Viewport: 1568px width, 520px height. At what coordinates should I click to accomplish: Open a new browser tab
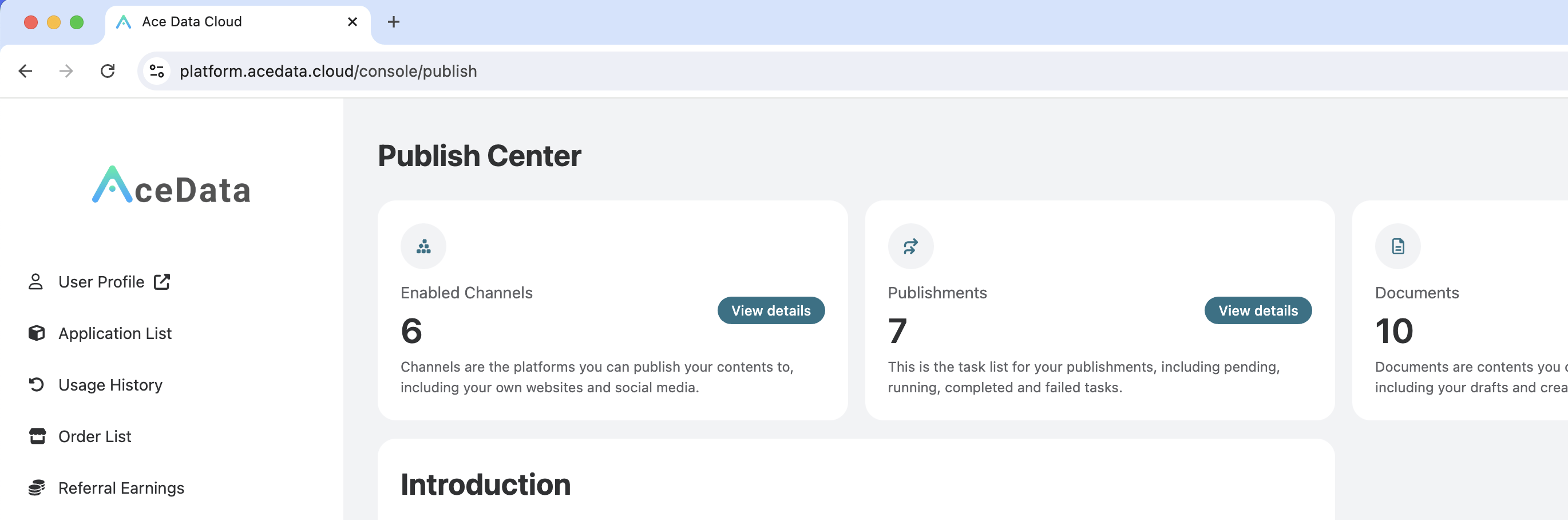pyautogui.click(x=394, y=22)
